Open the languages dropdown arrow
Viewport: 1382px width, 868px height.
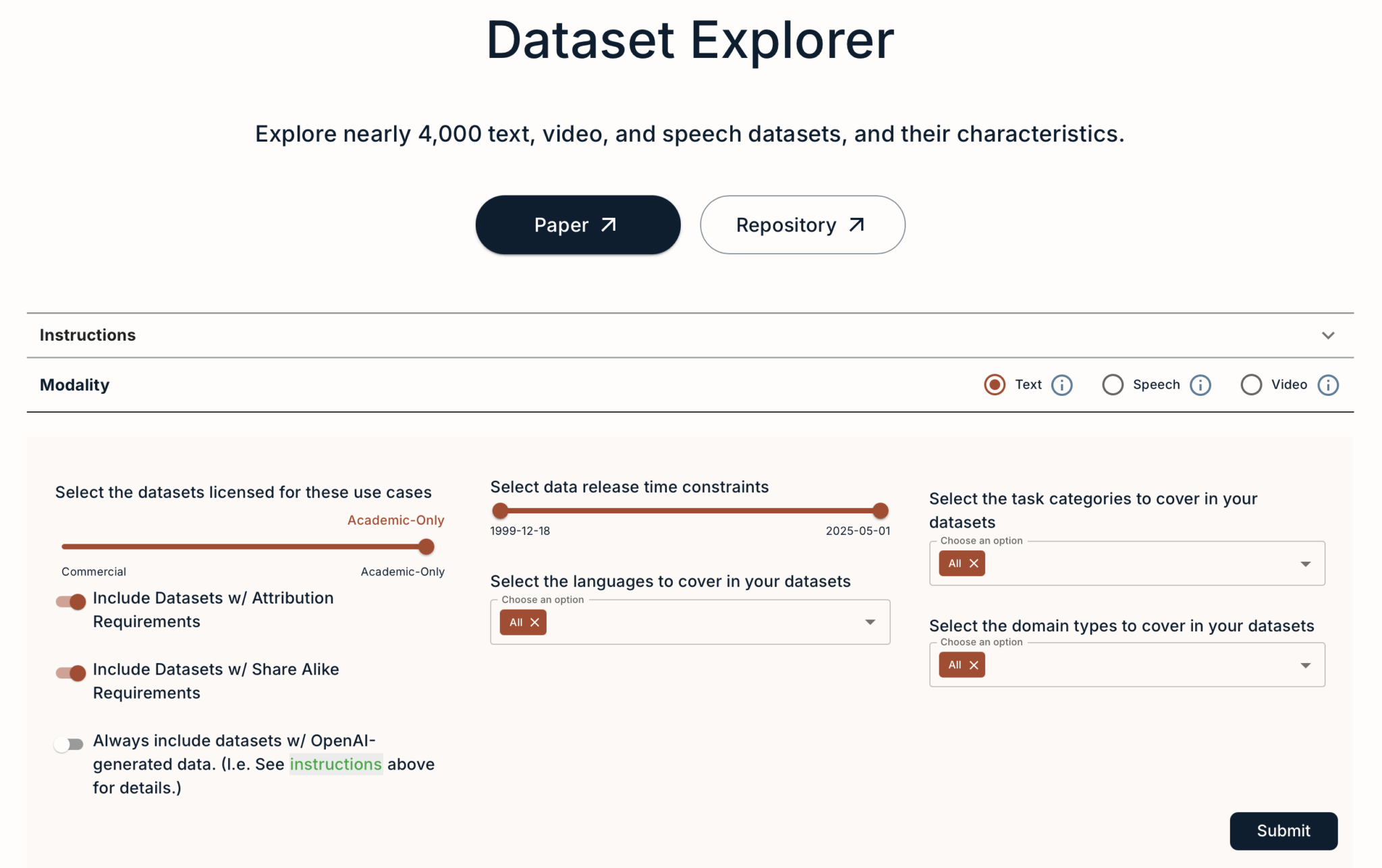pyautogui.click(x=870, y=623)
